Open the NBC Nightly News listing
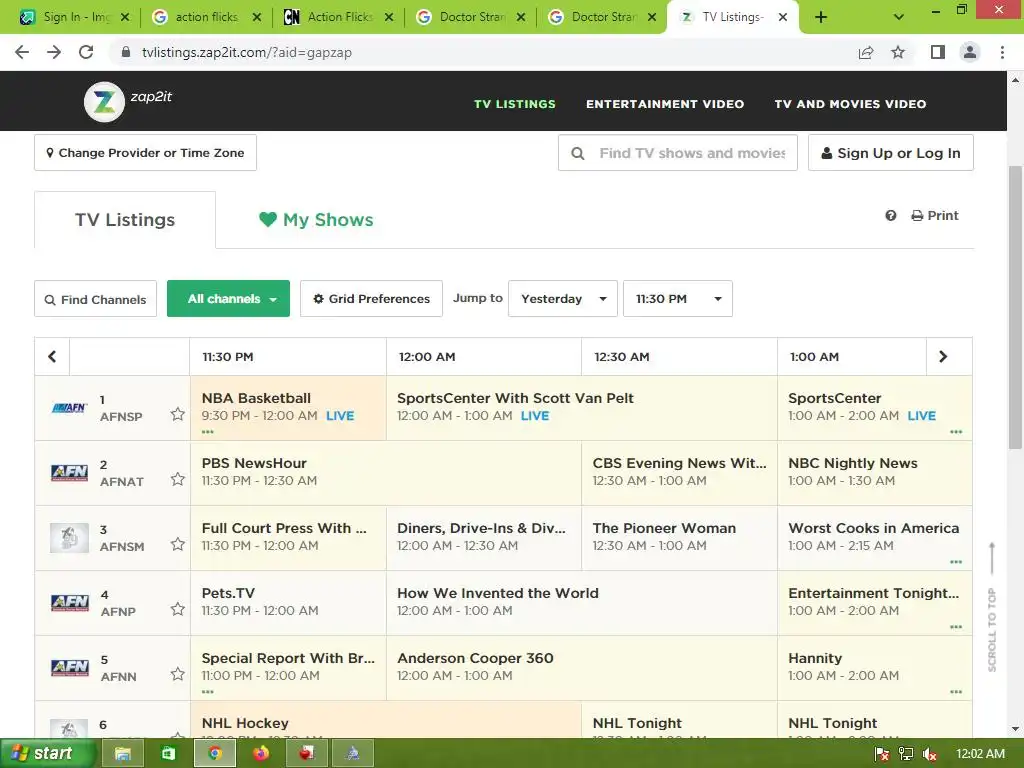The image size is (1024, 768). click(x=874, y=472)
